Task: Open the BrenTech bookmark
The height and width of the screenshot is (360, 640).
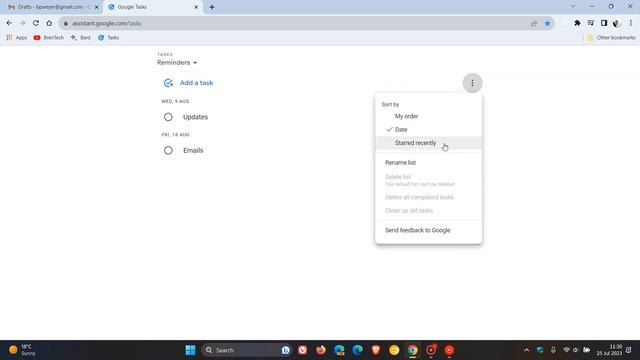Action: (x=49, y=38)
